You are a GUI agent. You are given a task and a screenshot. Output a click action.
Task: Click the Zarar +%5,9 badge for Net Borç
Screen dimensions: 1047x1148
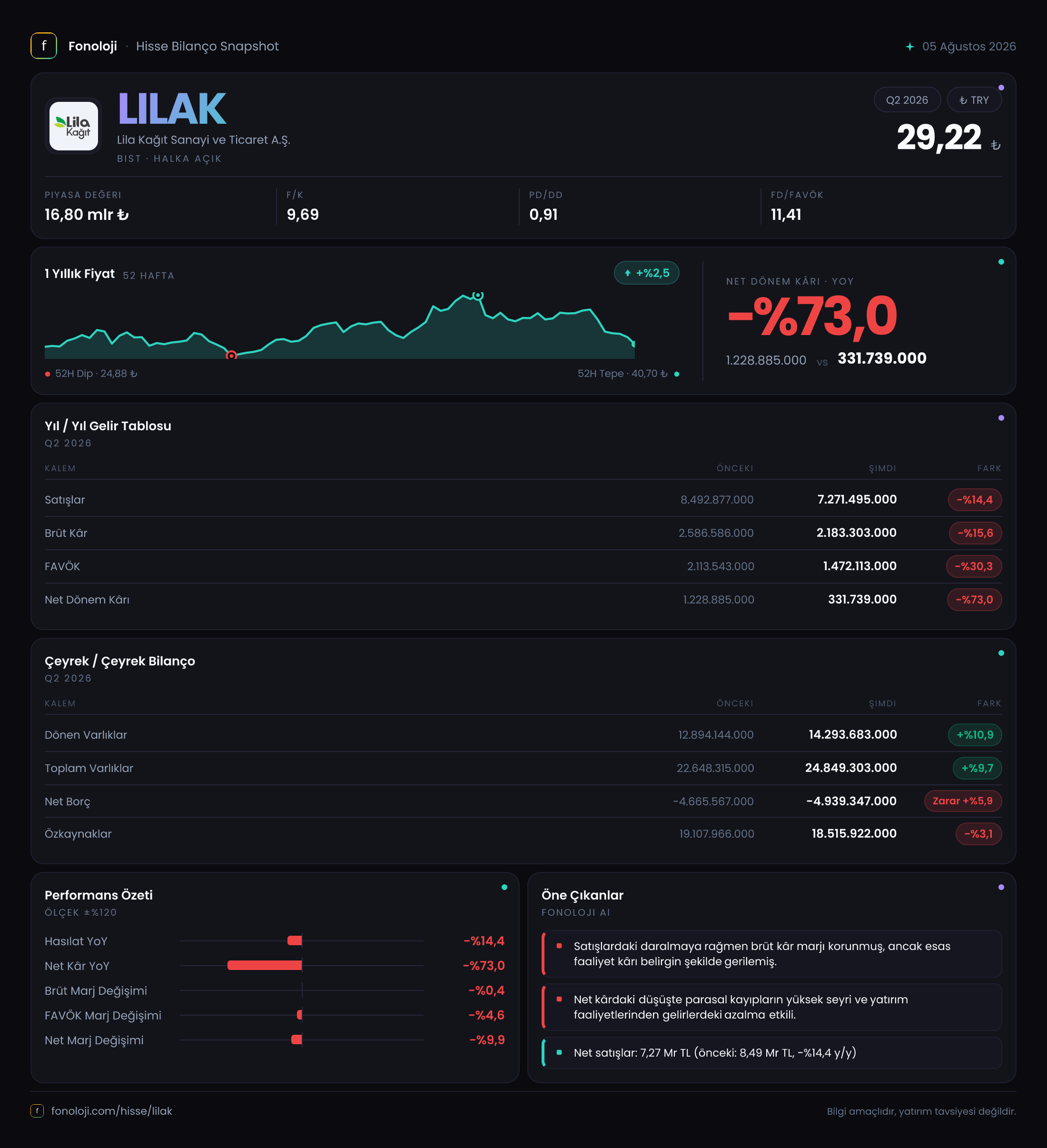(962, 801)
